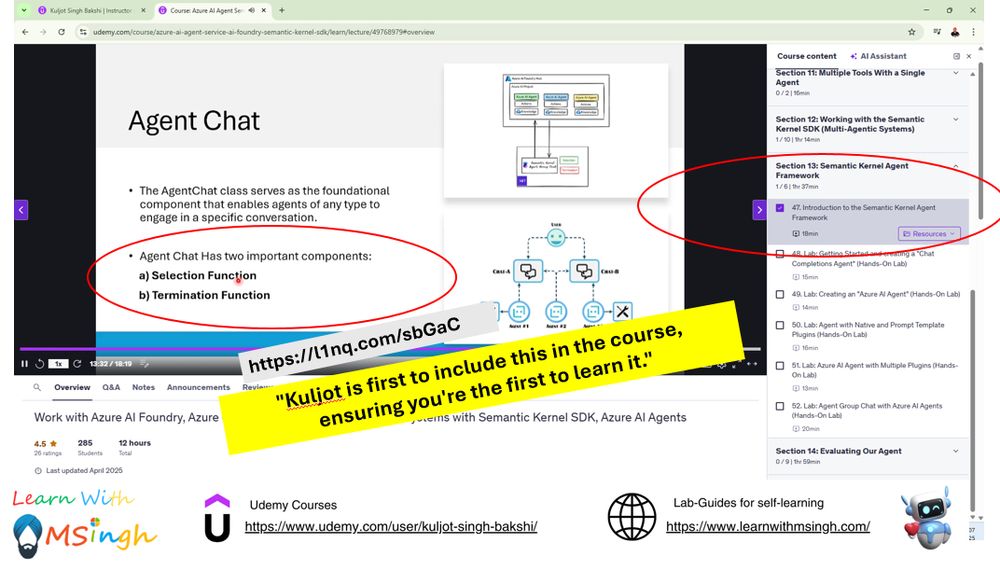Pause the lecture video

coord(24,363)
